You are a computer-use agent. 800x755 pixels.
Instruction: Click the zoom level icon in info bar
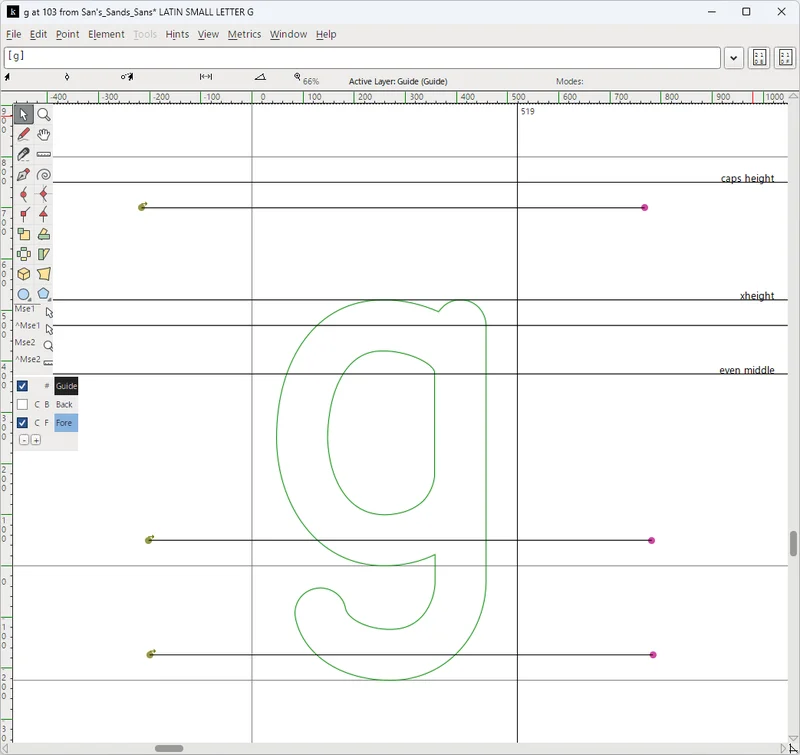[x=297, y=77]
